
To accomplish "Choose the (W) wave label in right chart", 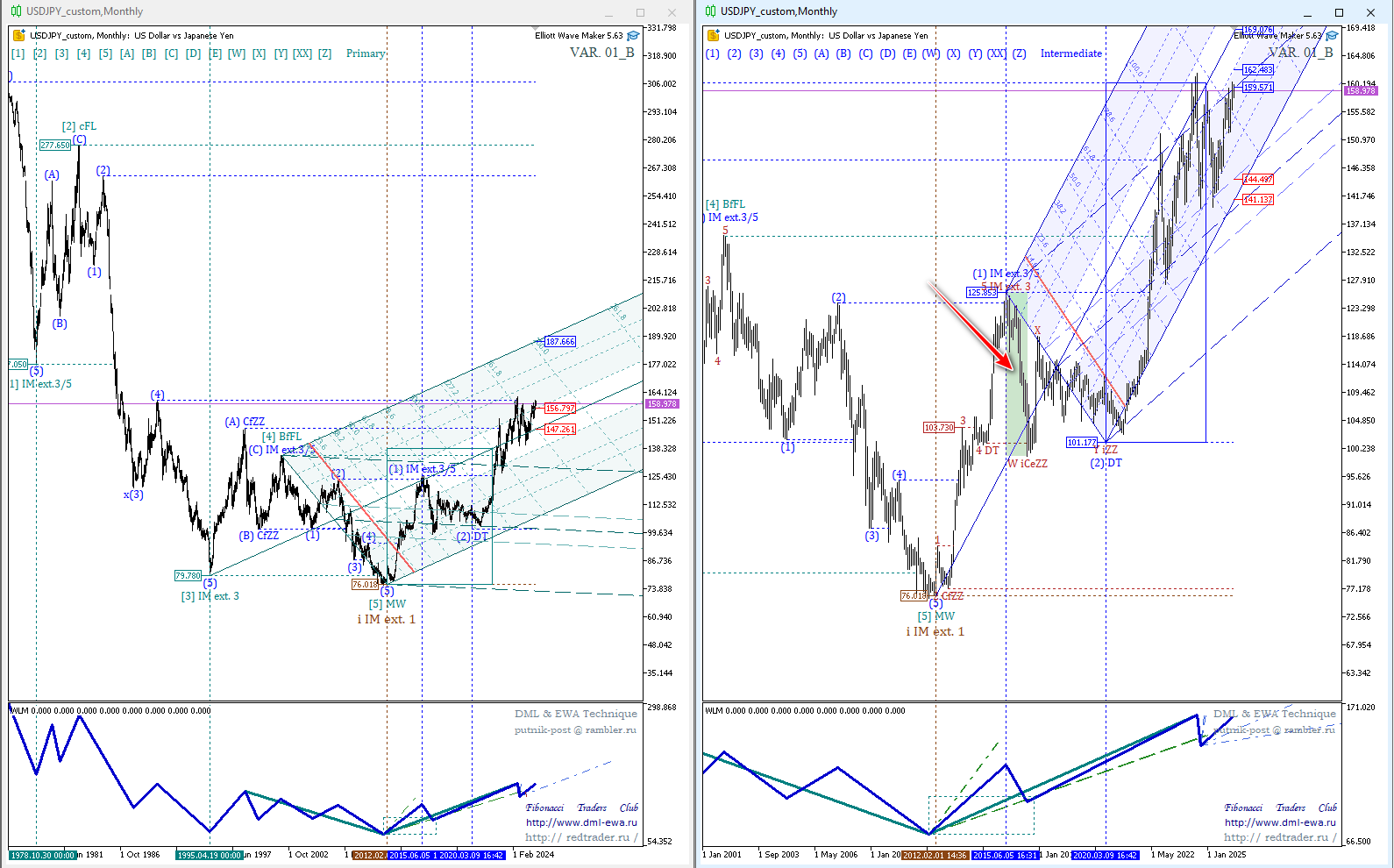I will tap(930, 53).
